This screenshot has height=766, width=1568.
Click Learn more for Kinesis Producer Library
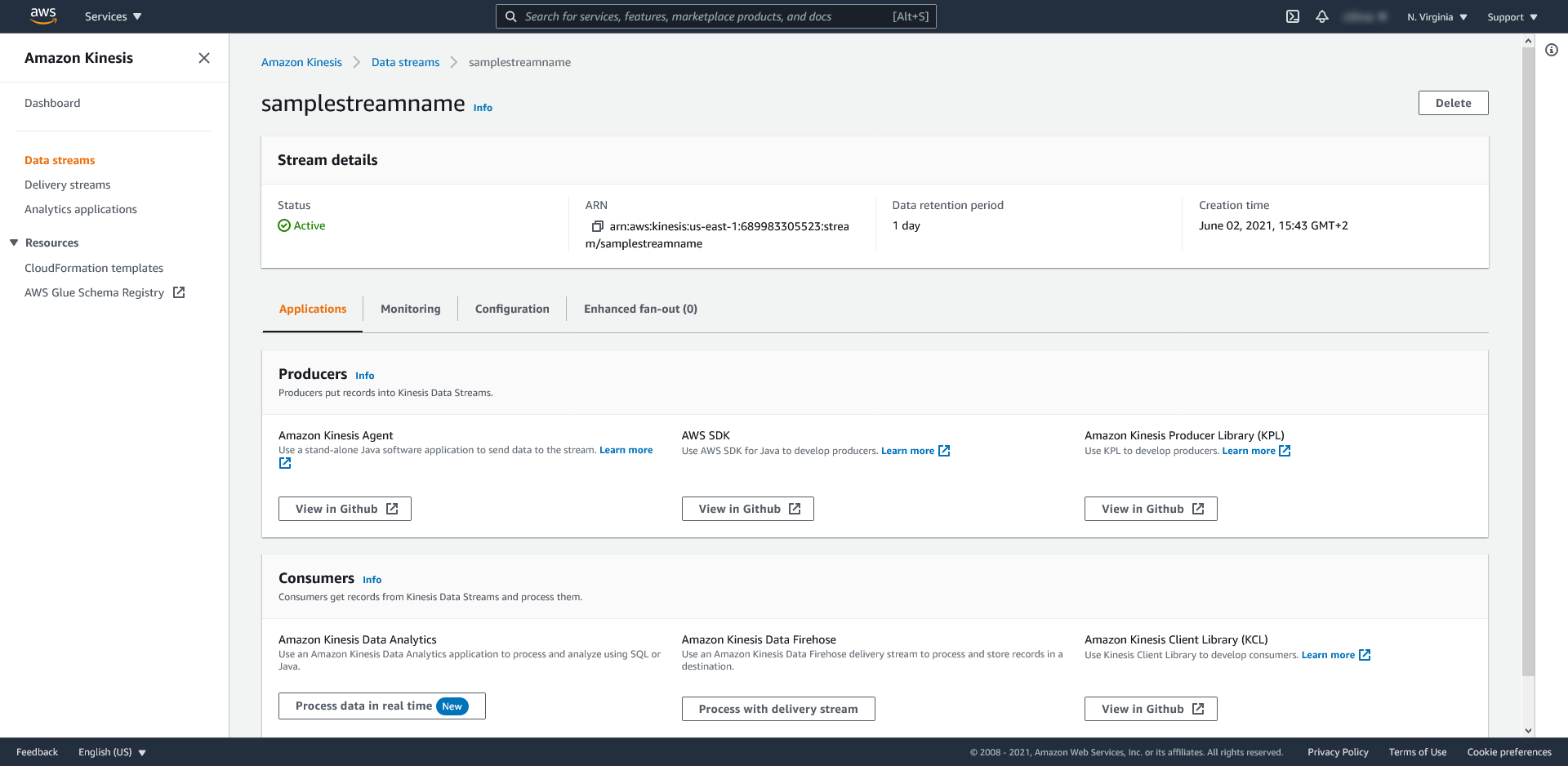[1248, 451]
